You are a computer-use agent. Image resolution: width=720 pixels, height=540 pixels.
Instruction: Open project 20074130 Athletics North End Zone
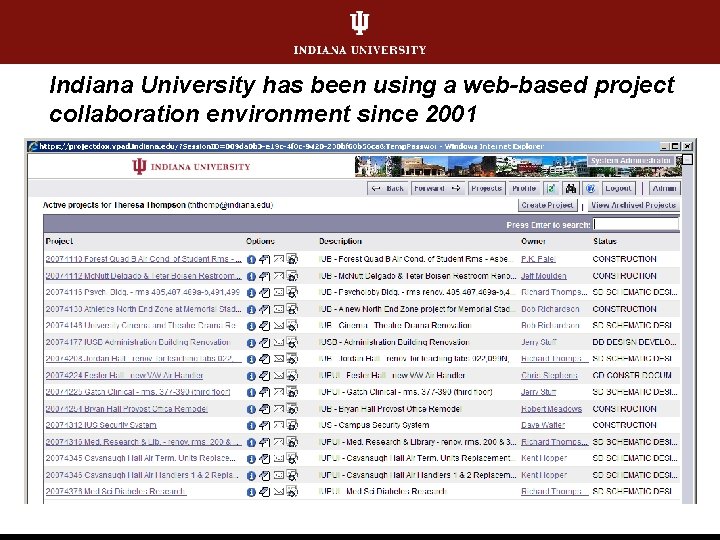[143, 309]
